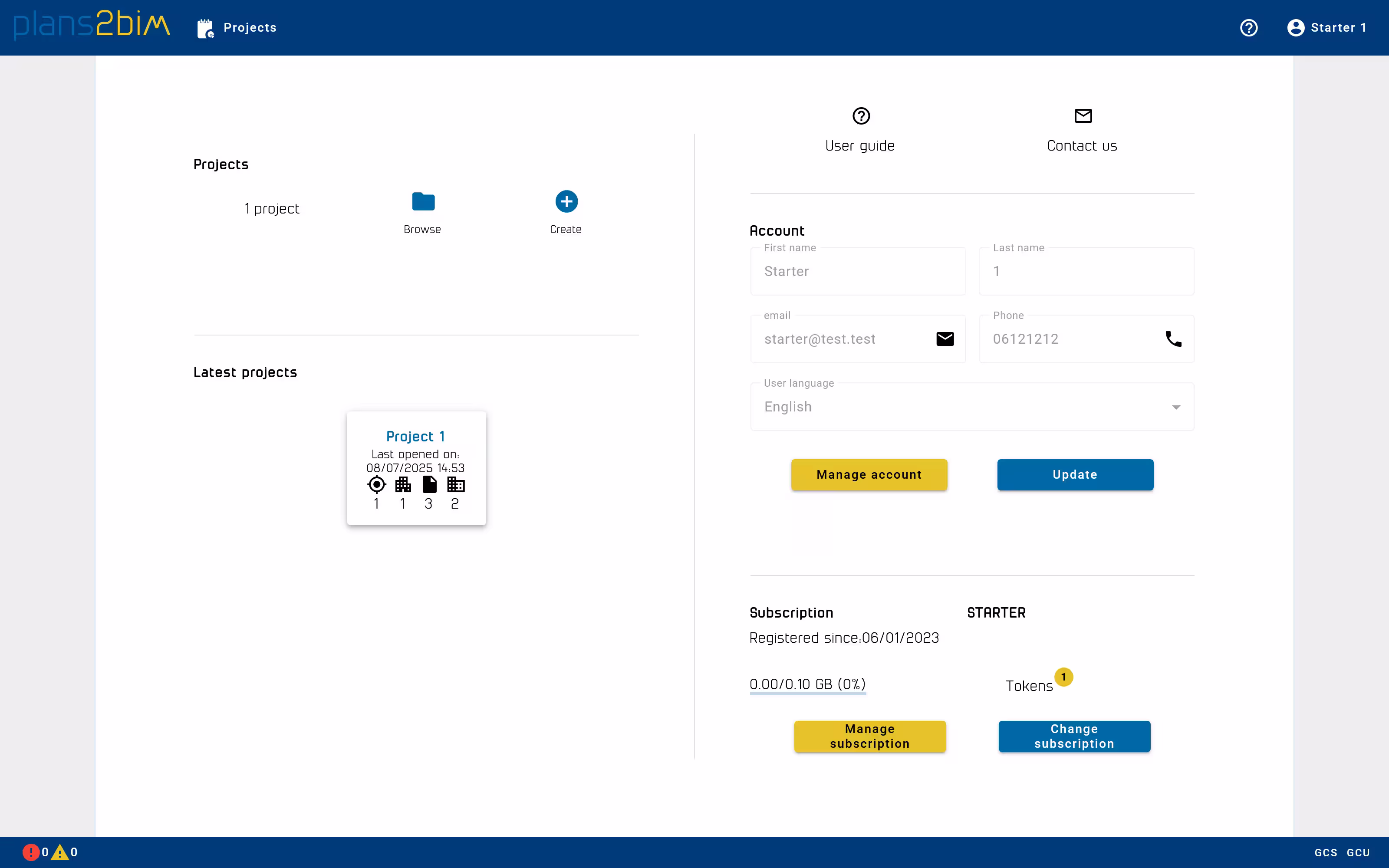
Task: Click GCS in the bottom status bar
Action: pos(1327,853)
